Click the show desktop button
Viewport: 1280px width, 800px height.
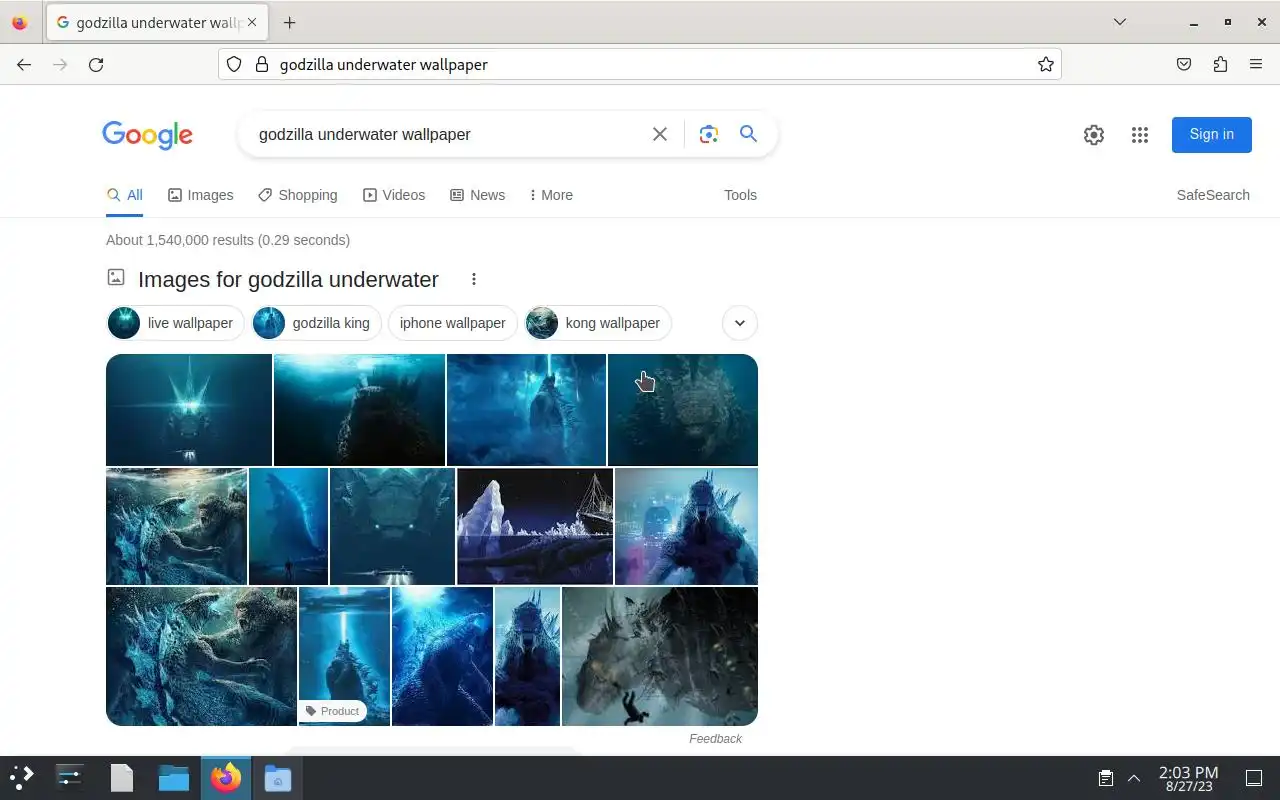(1253, 778)
